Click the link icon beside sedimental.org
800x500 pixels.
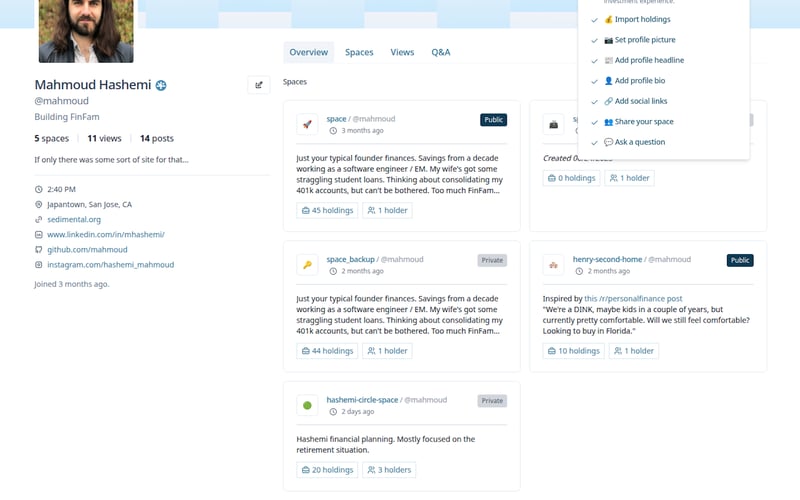point(38,219)
